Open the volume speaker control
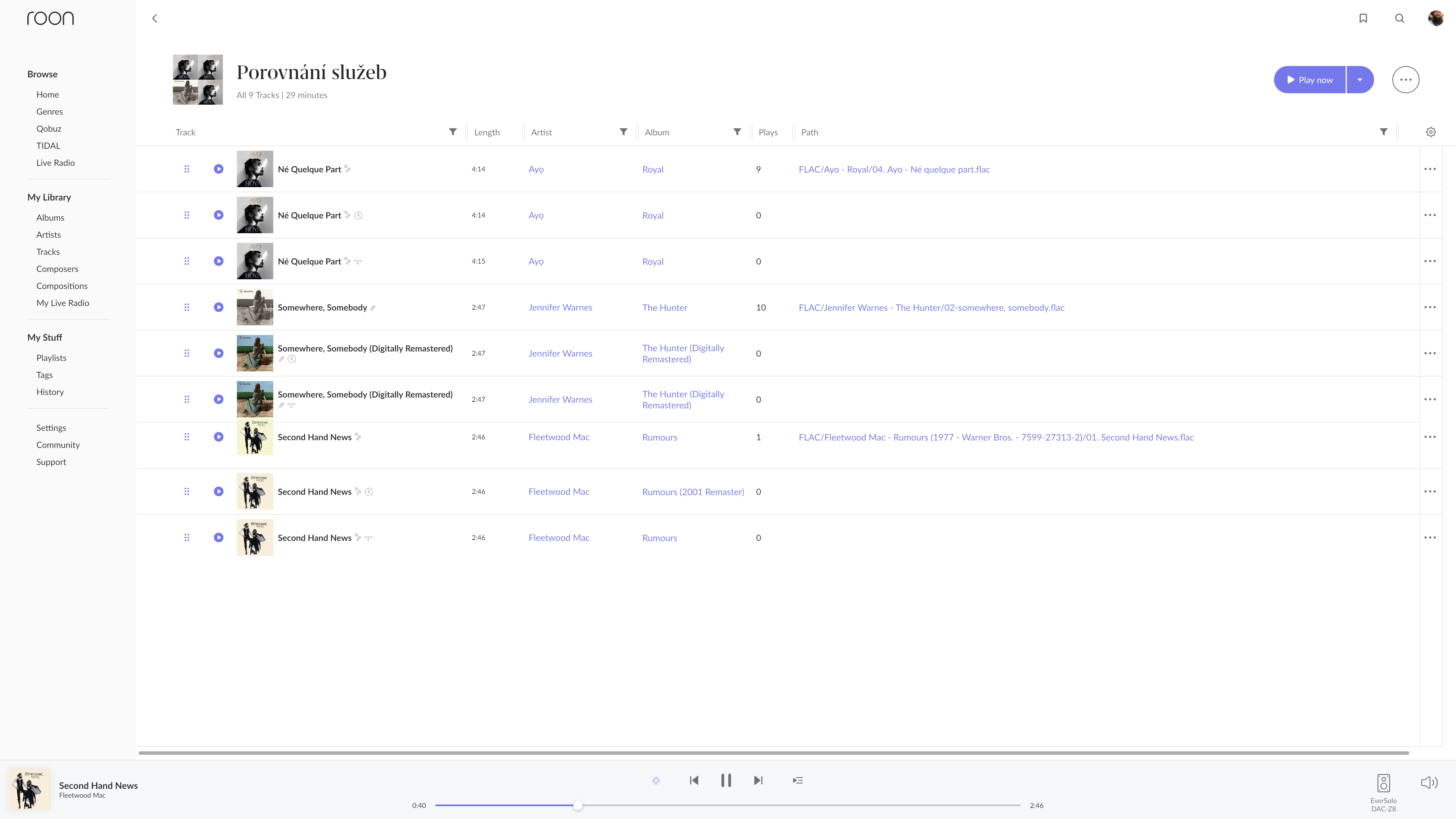 point(1429,782)
